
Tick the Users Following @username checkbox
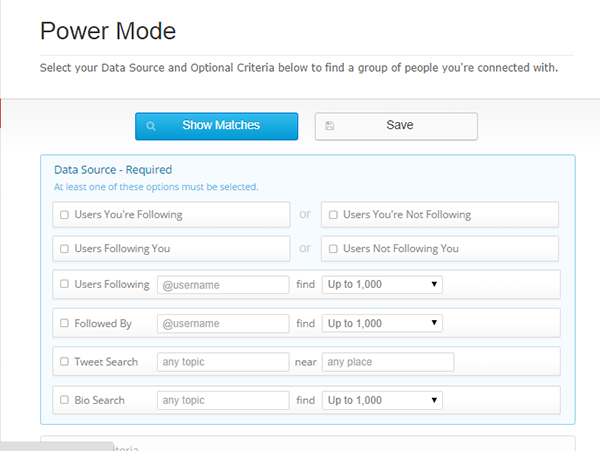click(x=65, y=285)
